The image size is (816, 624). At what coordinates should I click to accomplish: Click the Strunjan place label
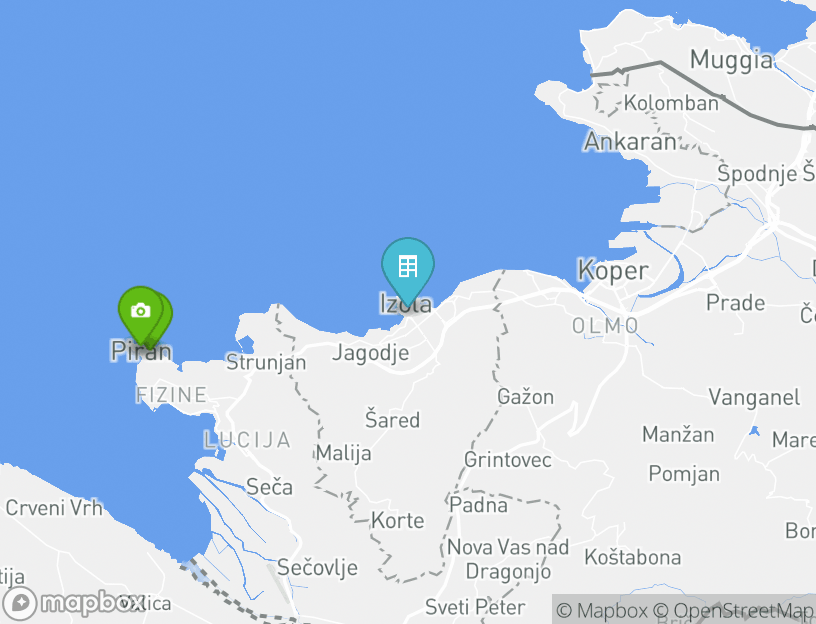(266, 363)
